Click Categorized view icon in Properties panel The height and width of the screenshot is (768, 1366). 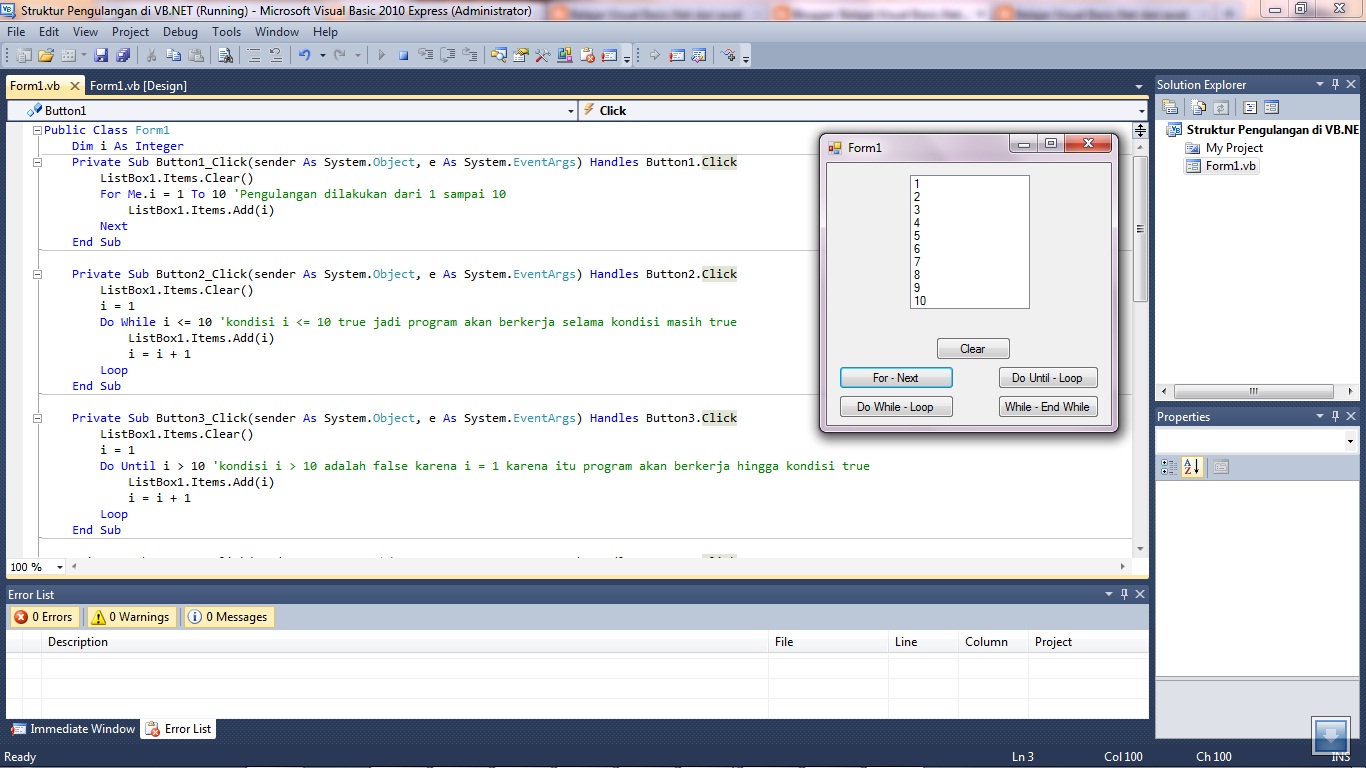coord(1169,466)
